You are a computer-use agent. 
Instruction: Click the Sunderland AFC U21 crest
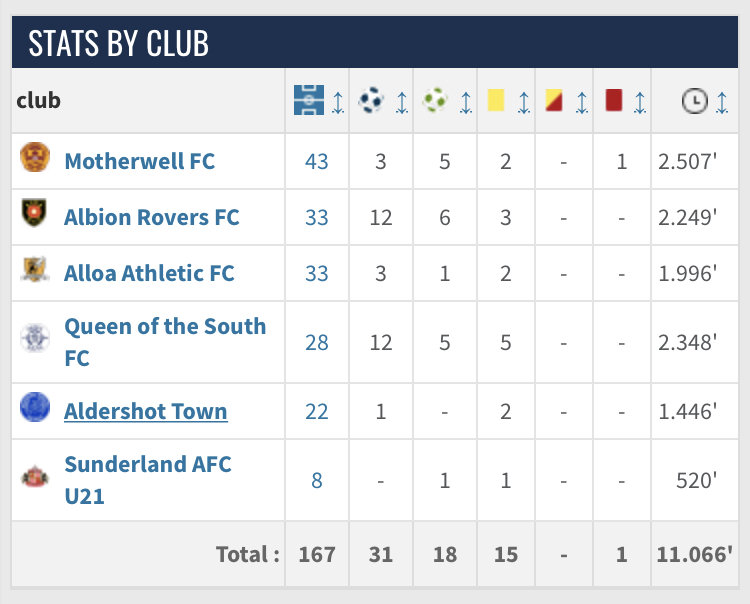(35, 478)
